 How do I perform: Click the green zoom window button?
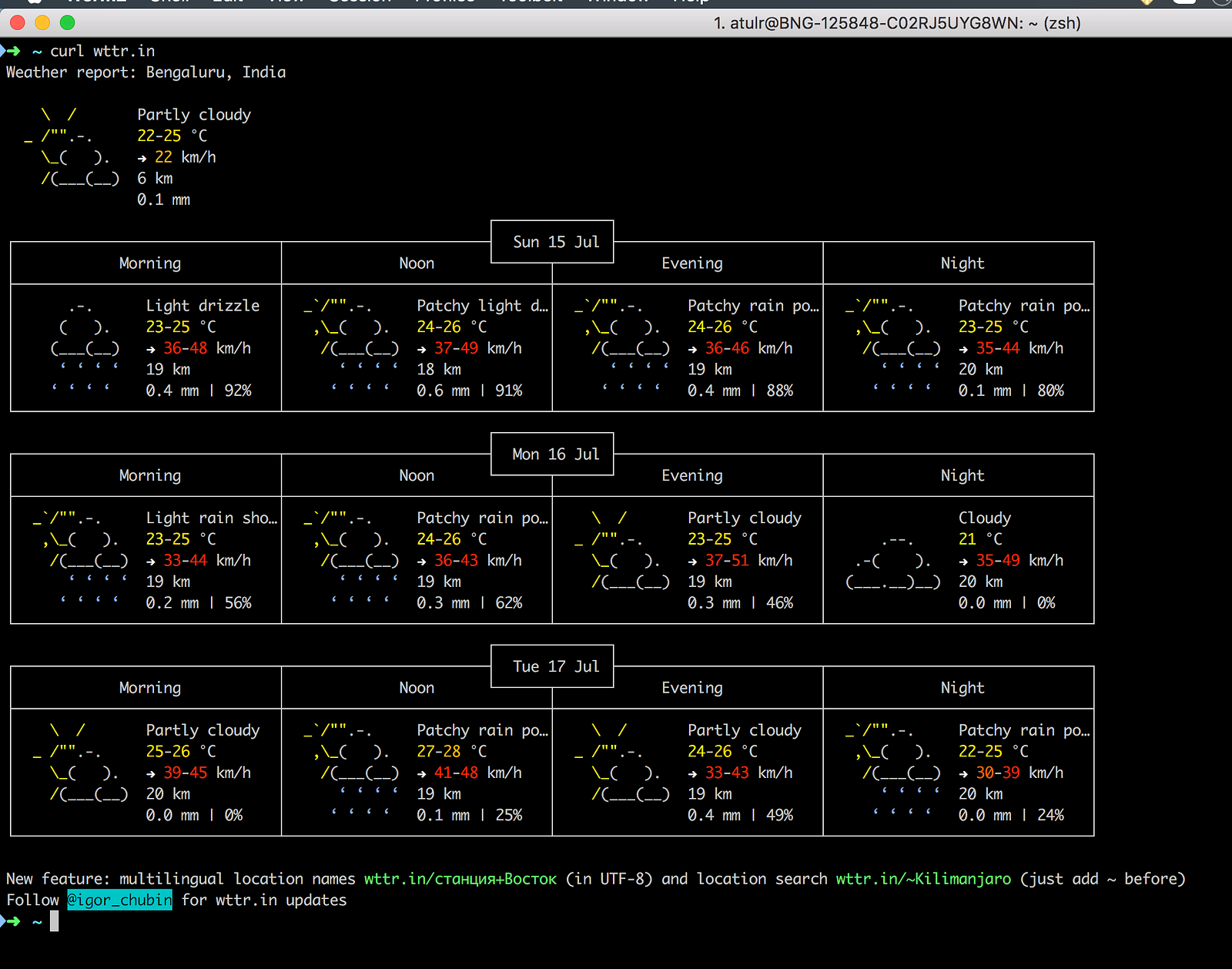tap(68, 23)
